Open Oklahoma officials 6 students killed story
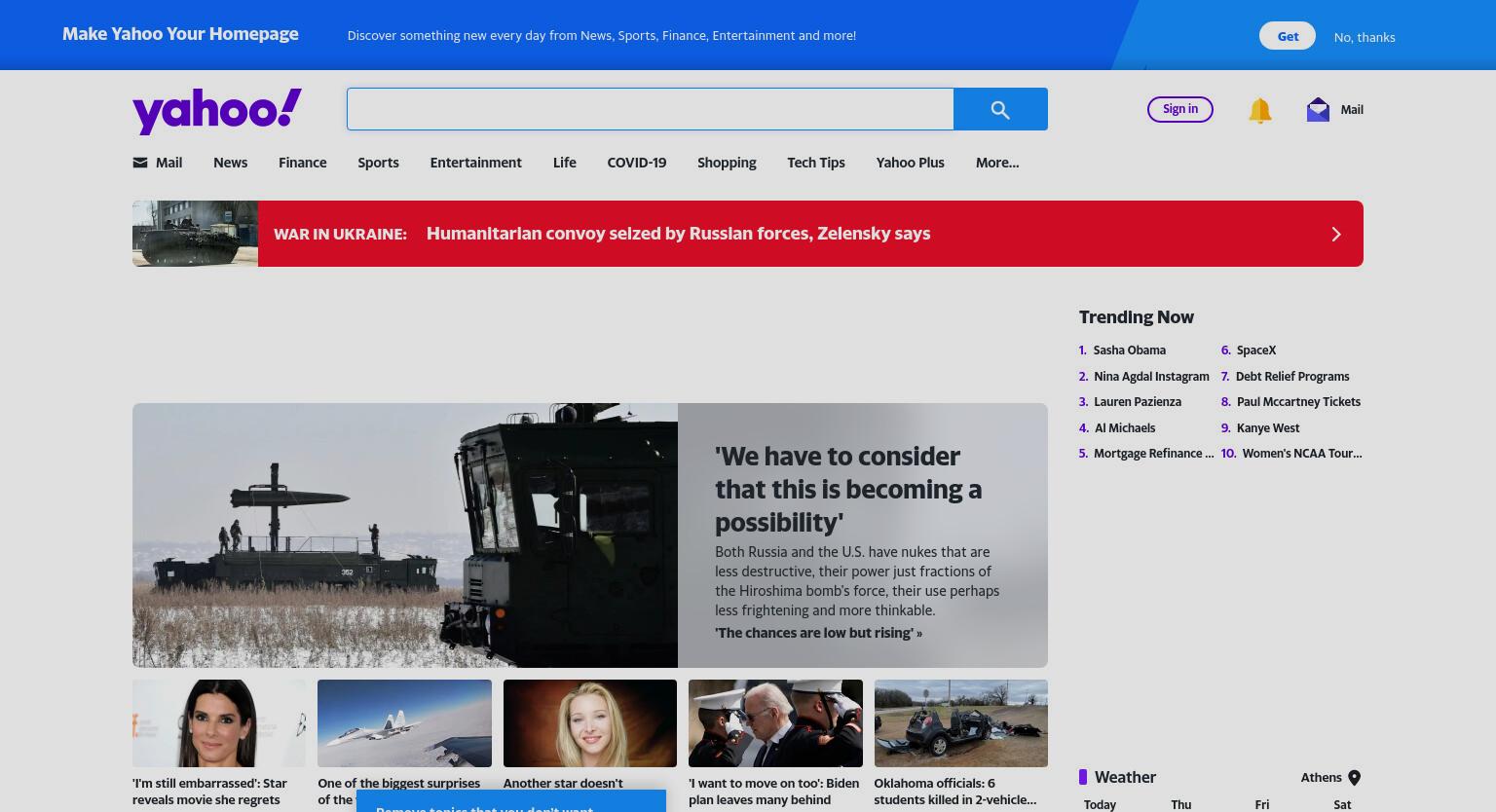 (x=954, y=792)
